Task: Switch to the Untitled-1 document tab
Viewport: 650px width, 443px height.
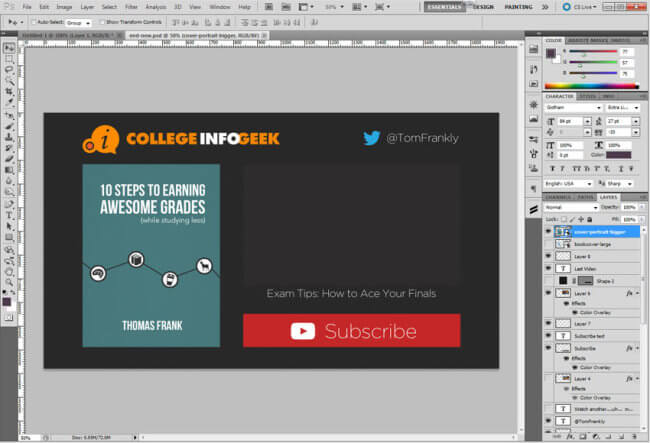Action: [70, 36]
